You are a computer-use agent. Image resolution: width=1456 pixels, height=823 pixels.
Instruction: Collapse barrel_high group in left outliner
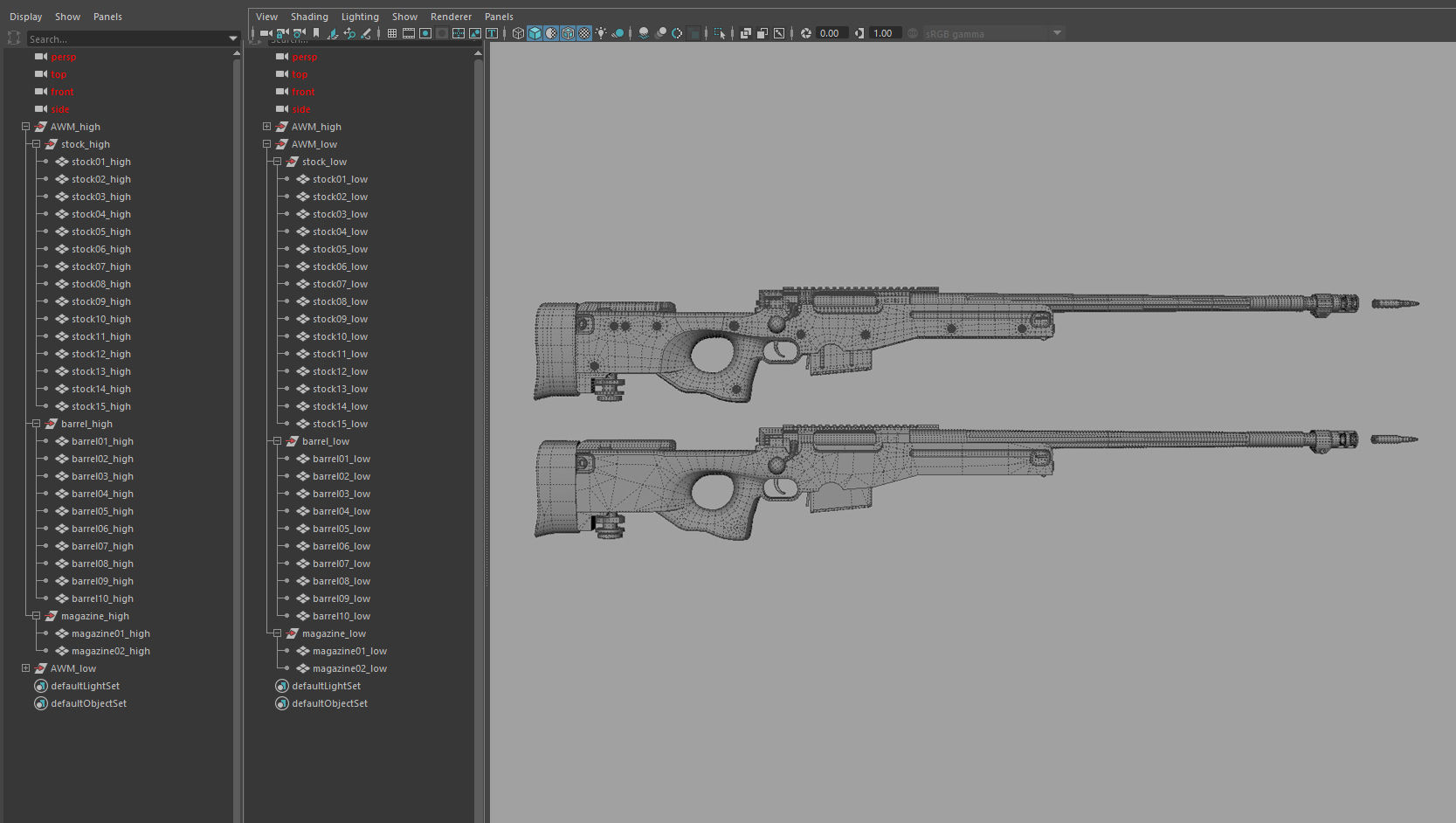(36, 424)
